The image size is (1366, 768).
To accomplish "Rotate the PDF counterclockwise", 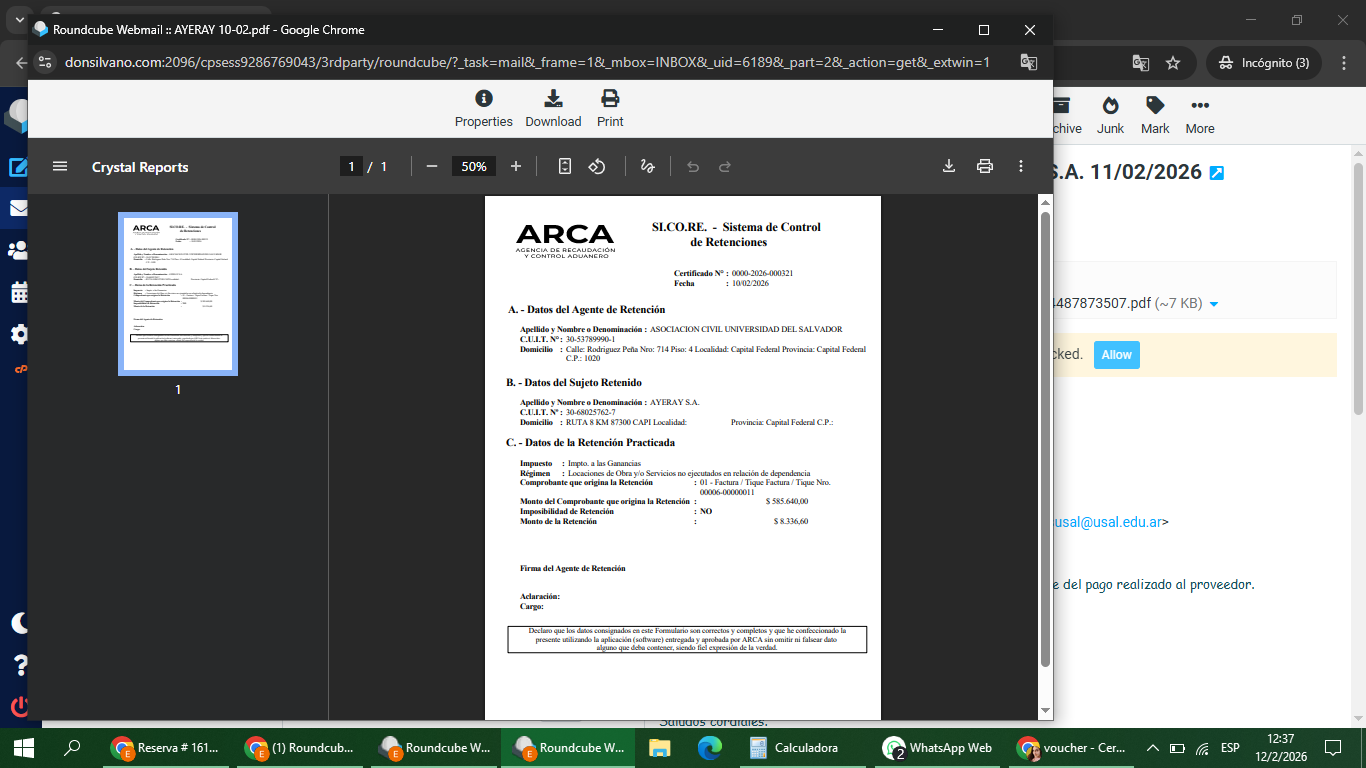I will tap(597, 166).
